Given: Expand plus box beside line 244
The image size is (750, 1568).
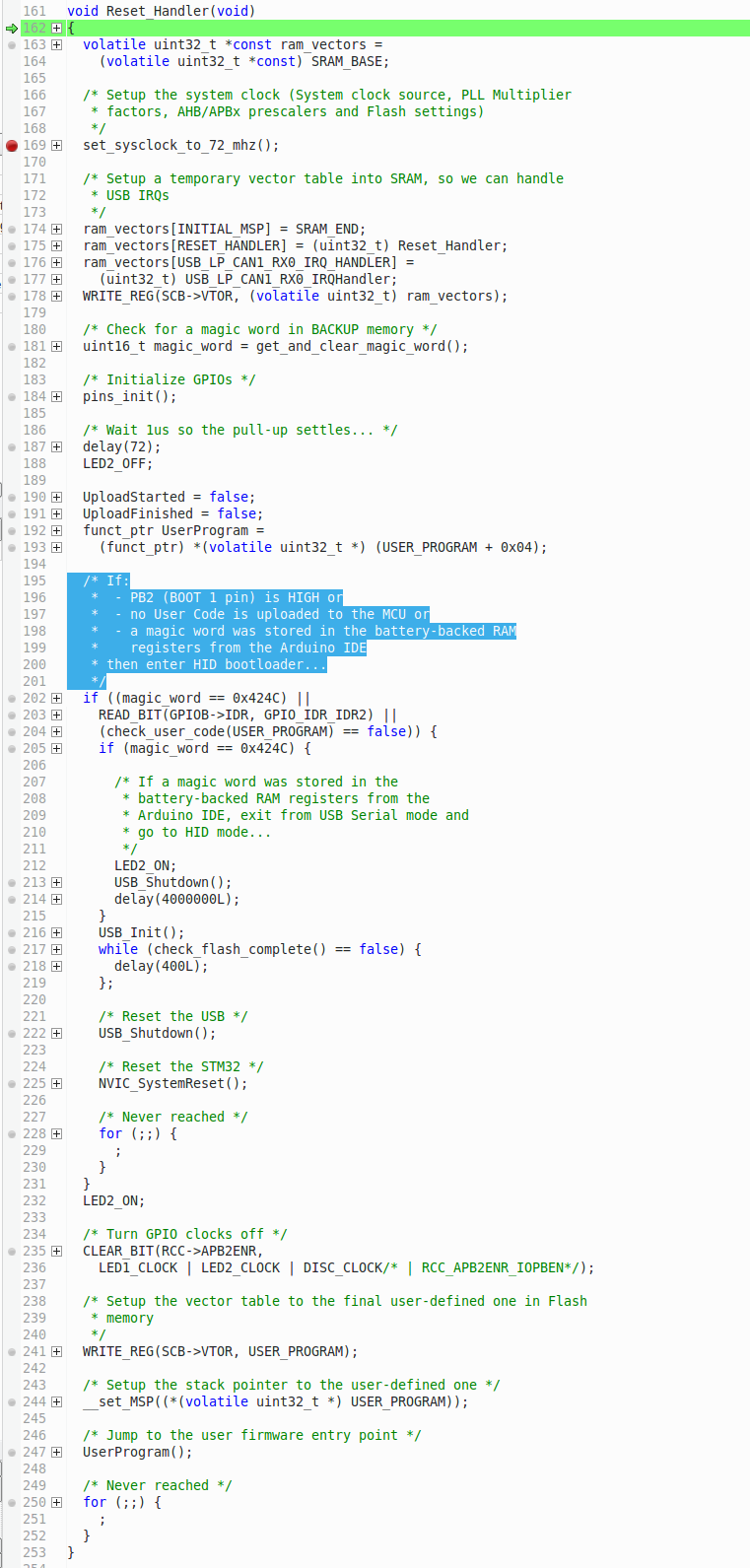Looking at the screenshot, I should coord(56,1402).
